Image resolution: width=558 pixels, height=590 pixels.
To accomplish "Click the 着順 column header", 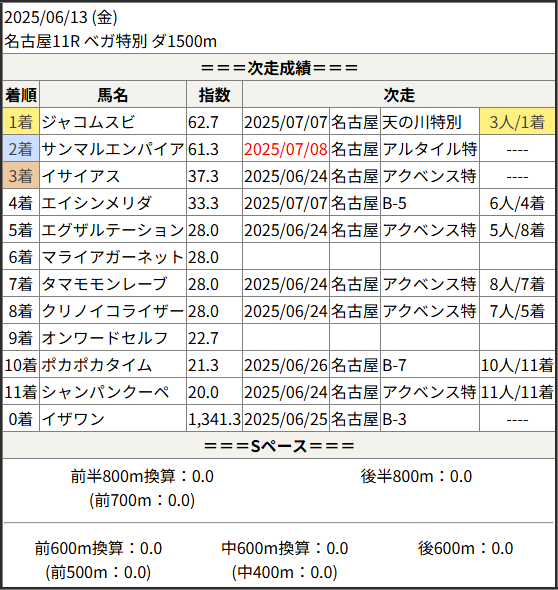I will point(21,95).
